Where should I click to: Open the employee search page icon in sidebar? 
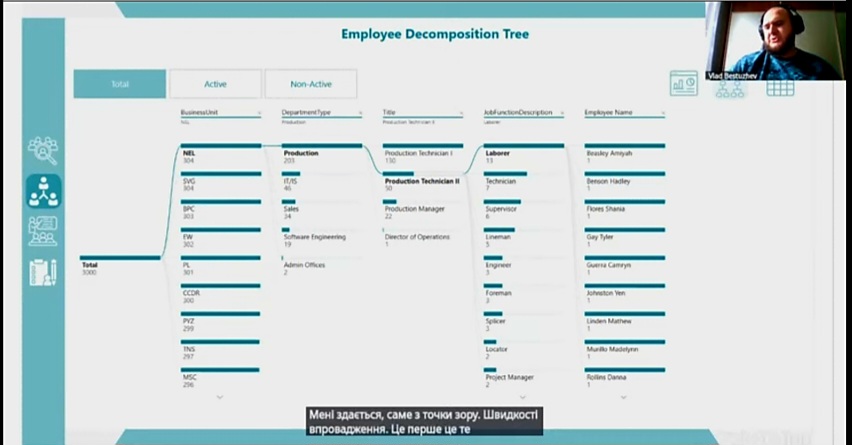[43, 150]
